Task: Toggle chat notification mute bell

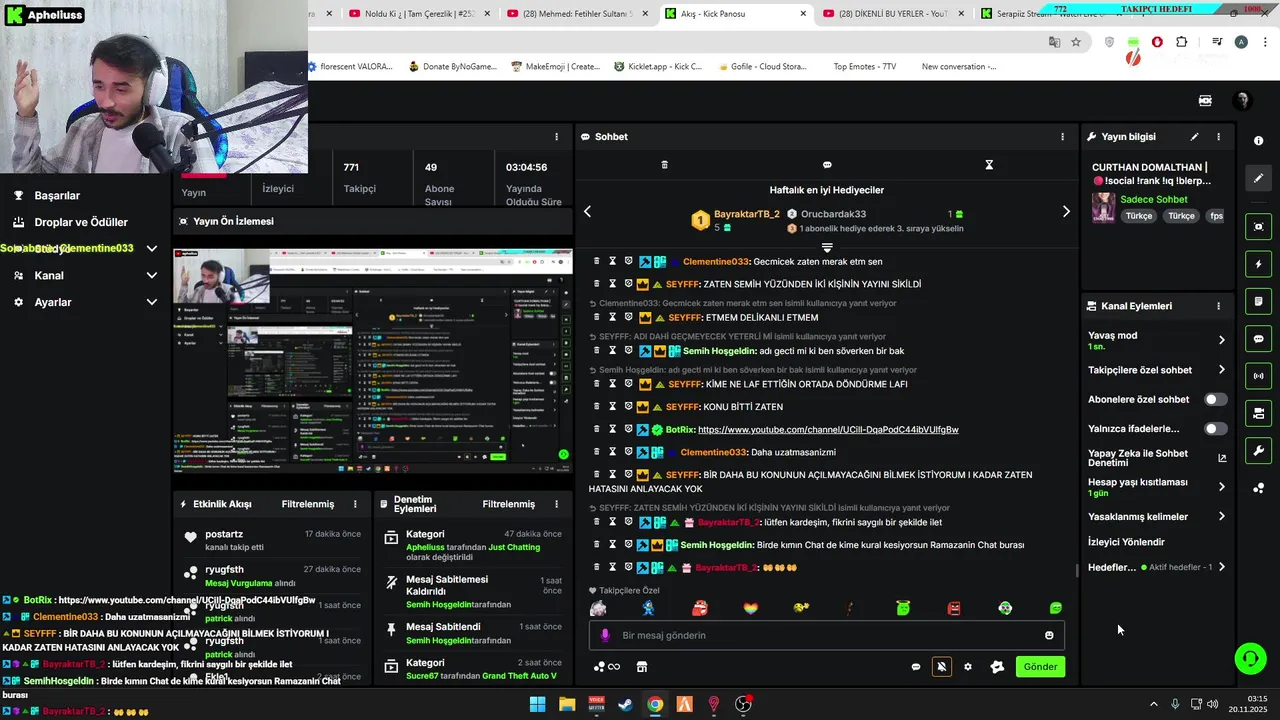Action: coord(942,667)
